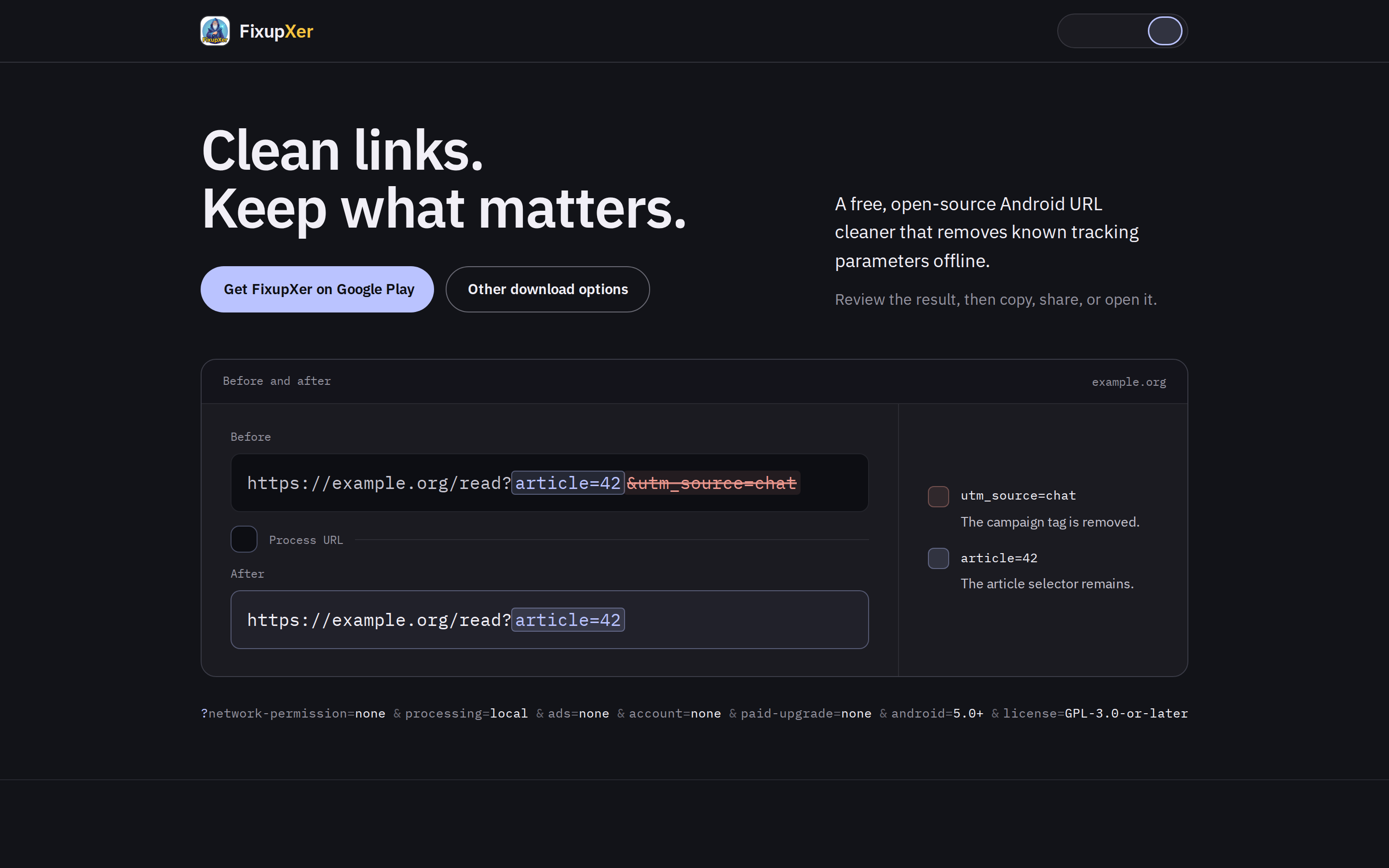Viewport: 1389px width, 868px height.
Task: Click the ads=none item
Action: click(578, 713)
